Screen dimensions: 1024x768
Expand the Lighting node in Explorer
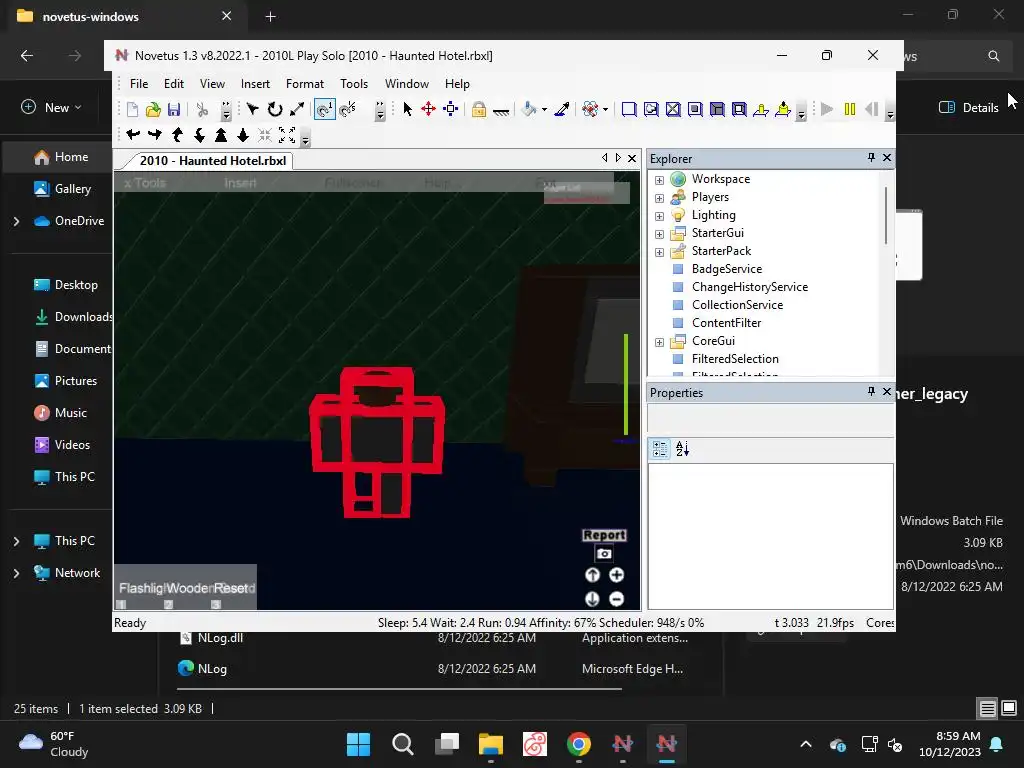point(660,216)
